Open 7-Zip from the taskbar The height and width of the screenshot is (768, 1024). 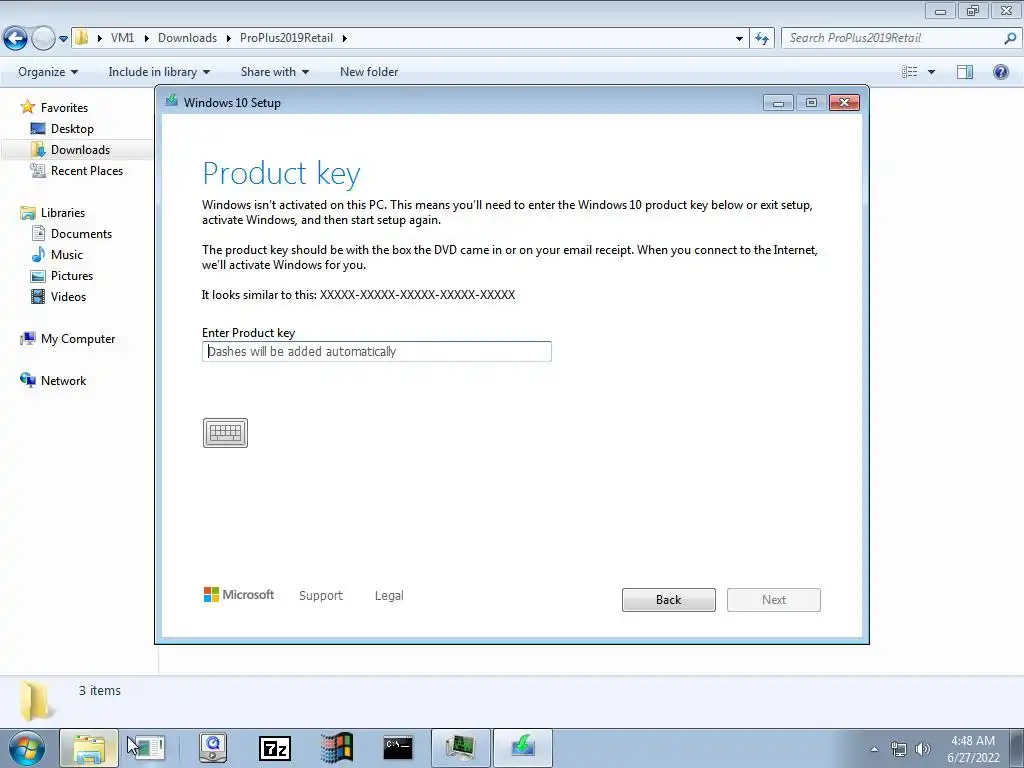[275, 748]
